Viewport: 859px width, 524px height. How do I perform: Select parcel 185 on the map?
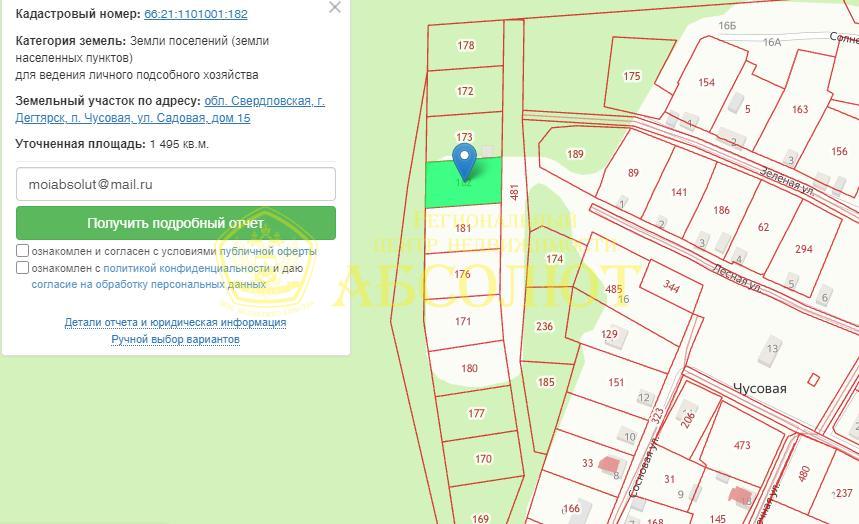[x=546, y=382]
